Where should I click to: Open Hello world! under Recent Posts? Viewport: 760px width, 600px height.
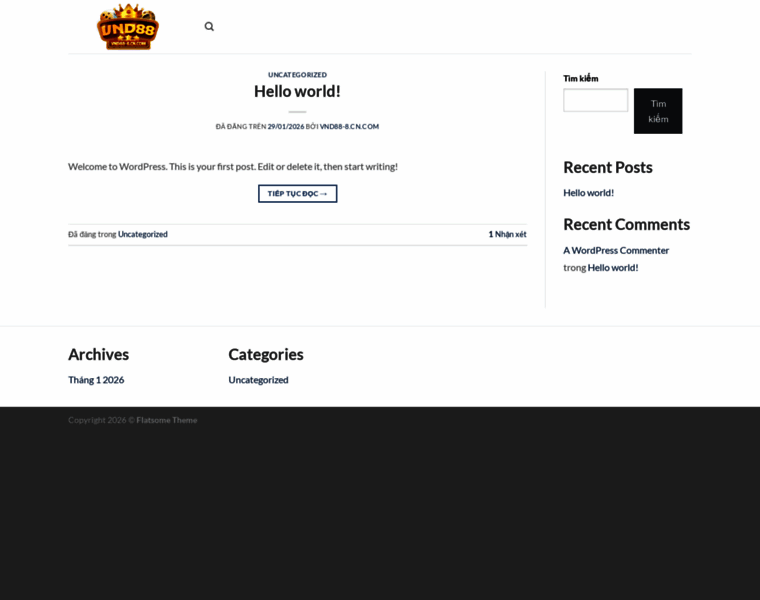tap(588, 192)
